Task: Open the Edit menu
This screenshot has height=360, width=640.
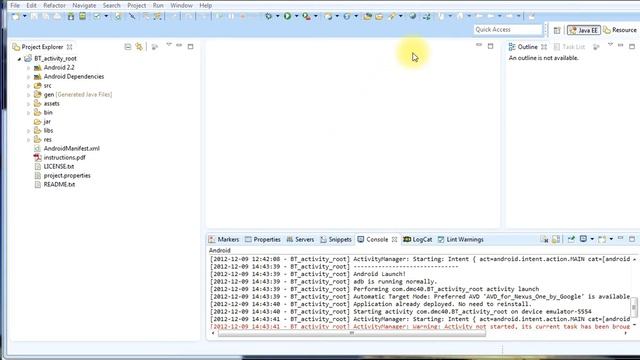Action: point(31,5)
